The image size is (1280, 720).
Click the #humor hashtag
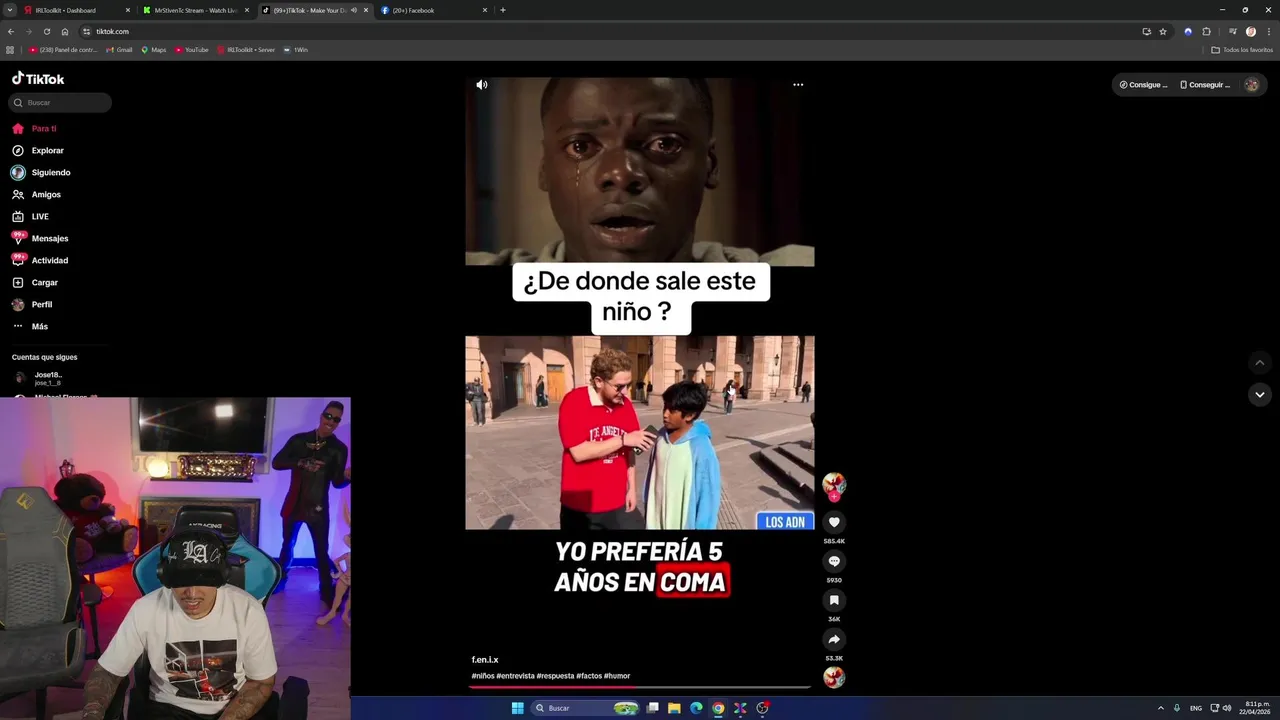[x=617, y=676]
